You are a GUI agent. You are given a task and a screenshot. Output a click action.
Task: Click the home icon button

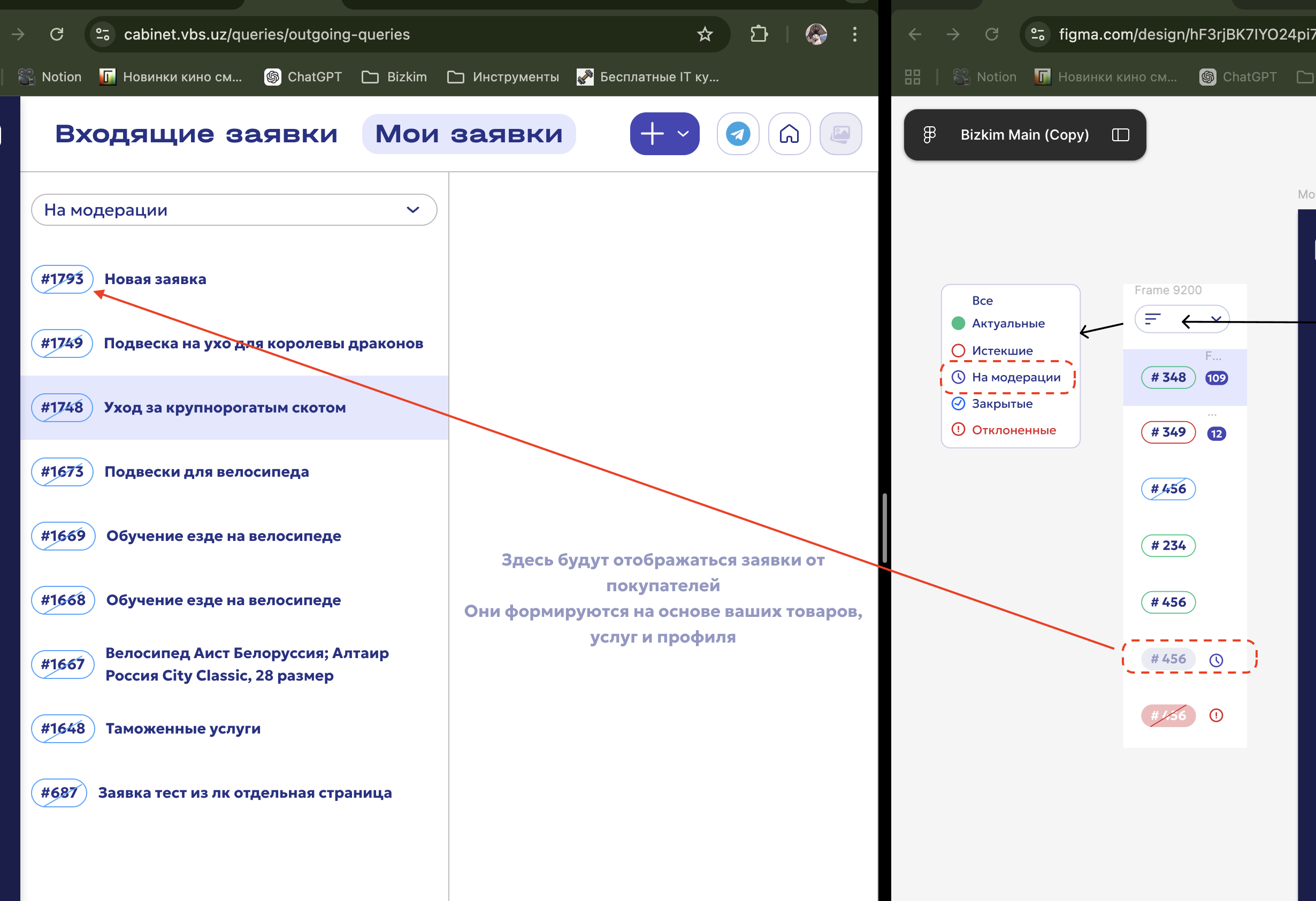coord(789,134)
